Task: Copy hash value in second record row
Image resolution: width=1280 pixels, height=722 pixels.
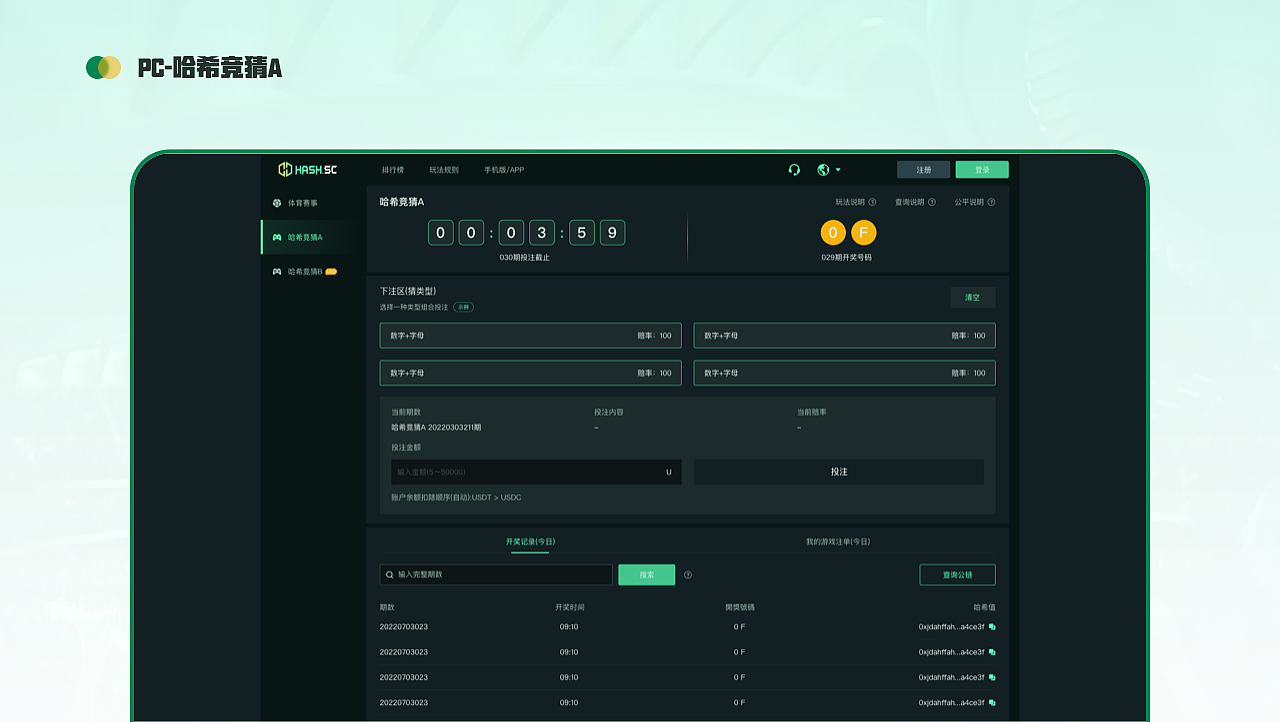Action: (x=992, y=652)
